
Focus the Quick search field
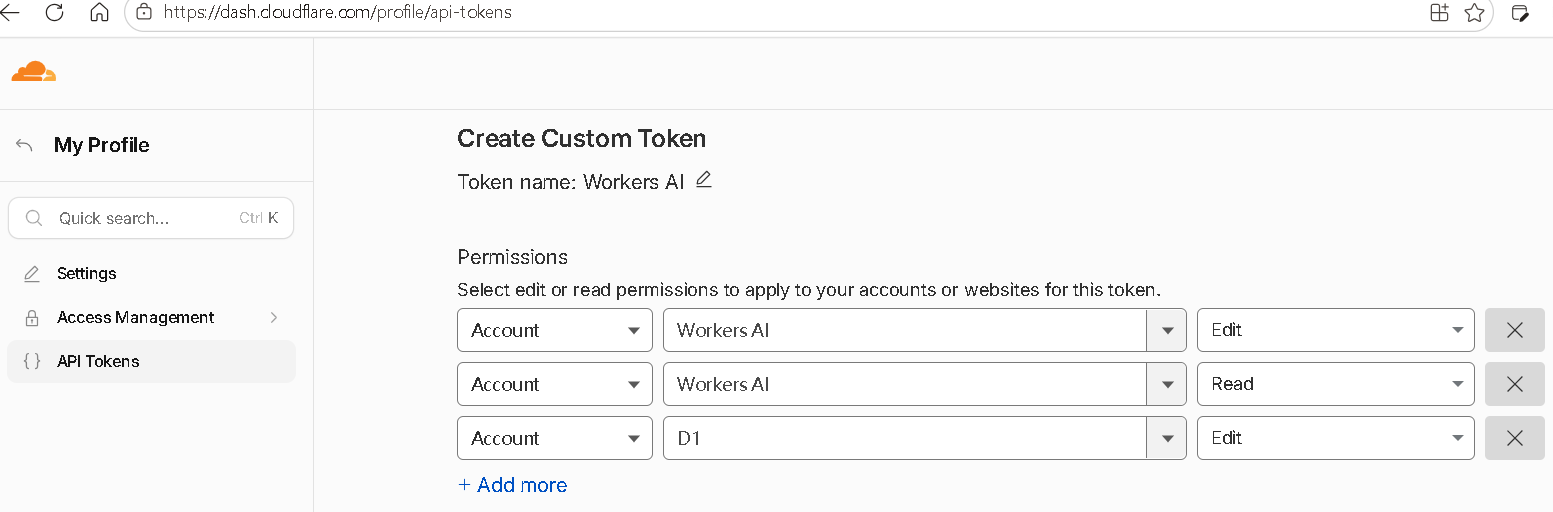[x=151, y=218]
